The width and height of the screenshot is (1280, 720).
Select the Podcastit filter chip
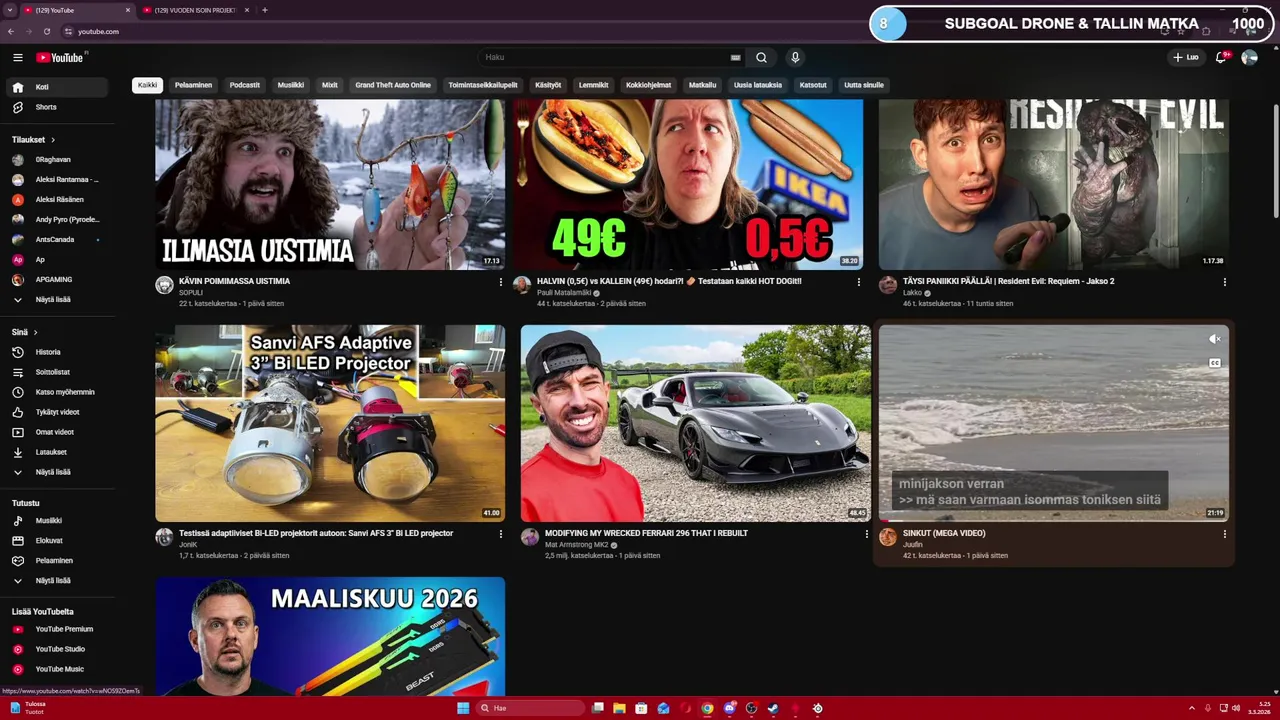(x=245, y=85)
